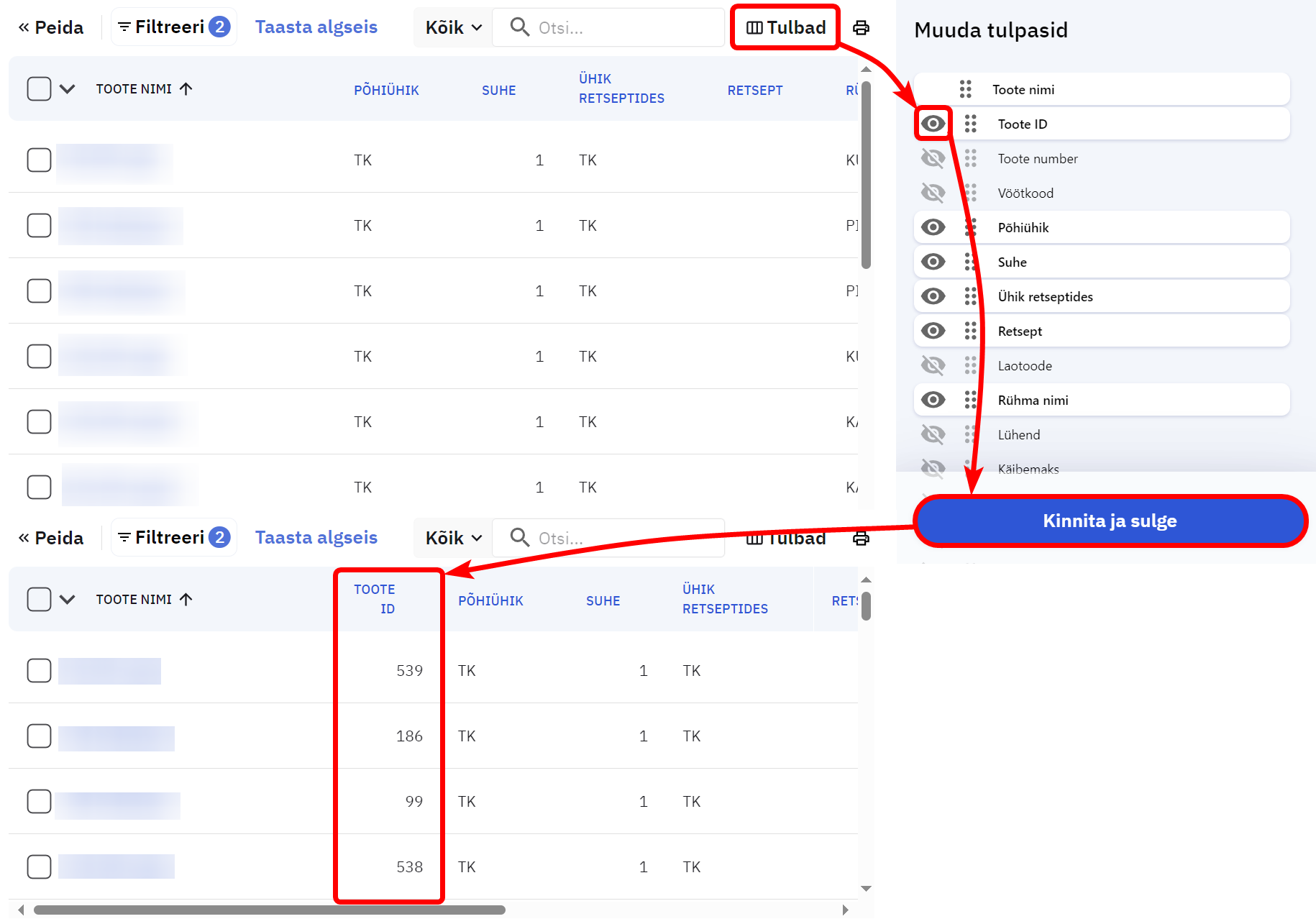The width and height of the screenshot is (1316, 924).
Task: Click the top Taasta algseis link
Action: point(316,27)
